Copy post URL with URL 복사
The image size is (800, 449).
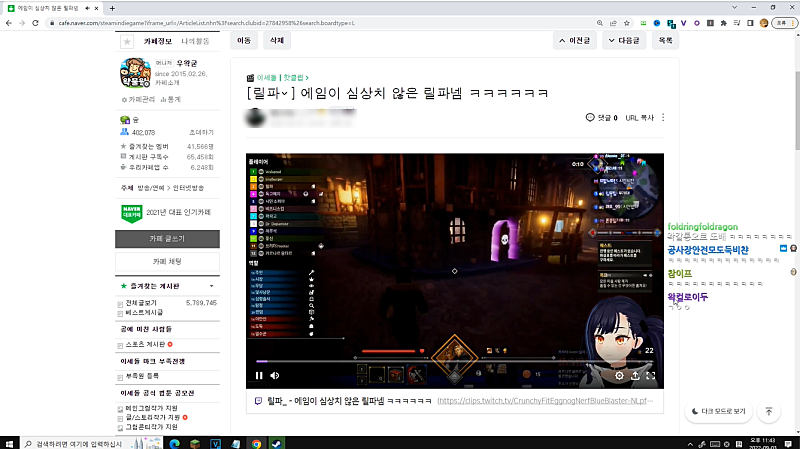click(x=639, y=117)
